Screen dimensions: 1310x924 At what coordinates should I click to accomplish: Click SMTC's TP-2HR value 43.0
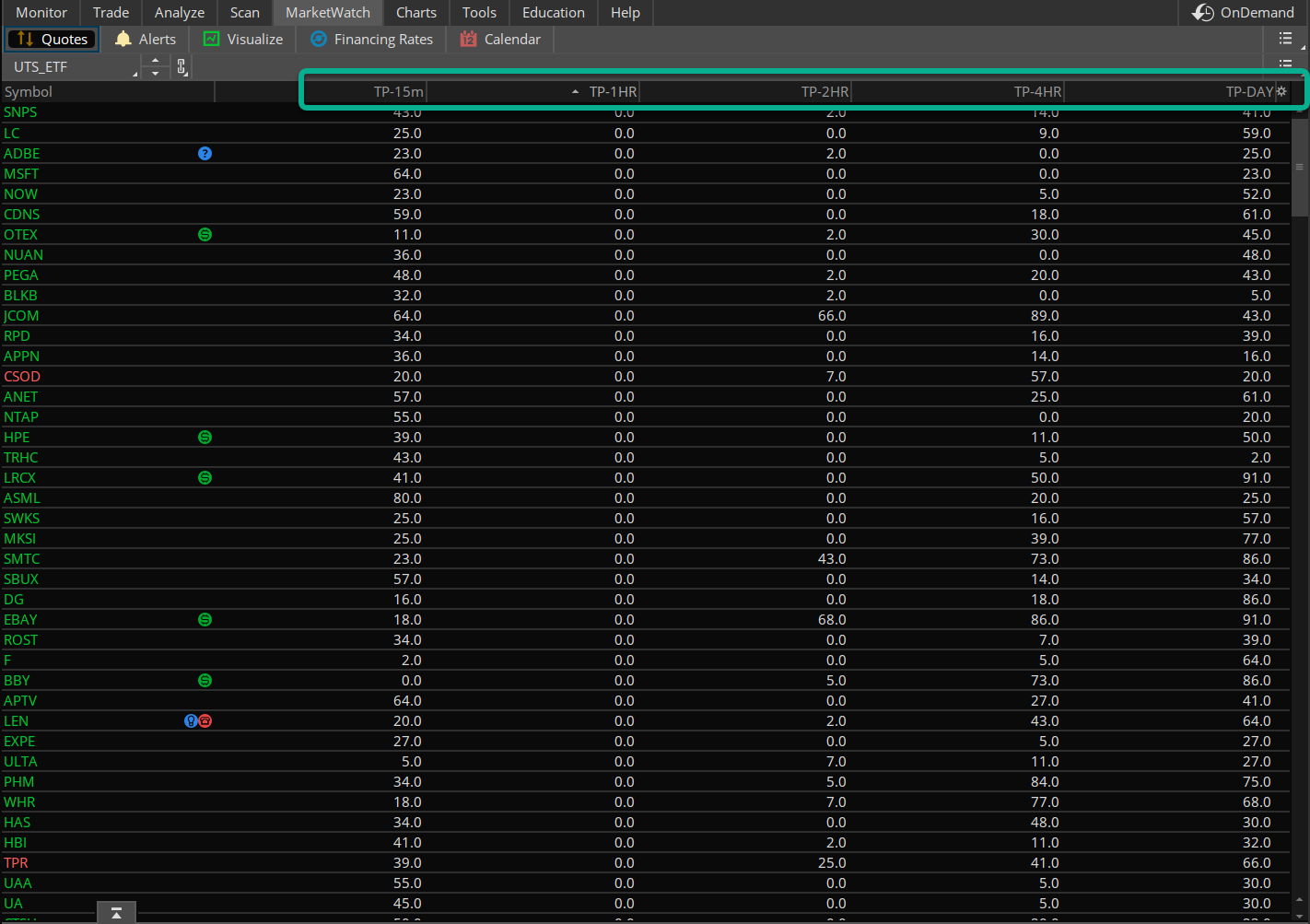click(x=832, y=559)
